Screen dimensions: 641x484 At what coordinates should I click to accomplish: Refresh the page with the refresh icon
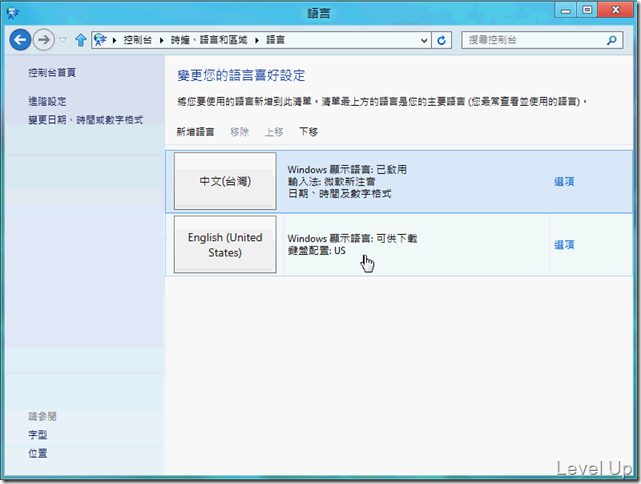442,40
